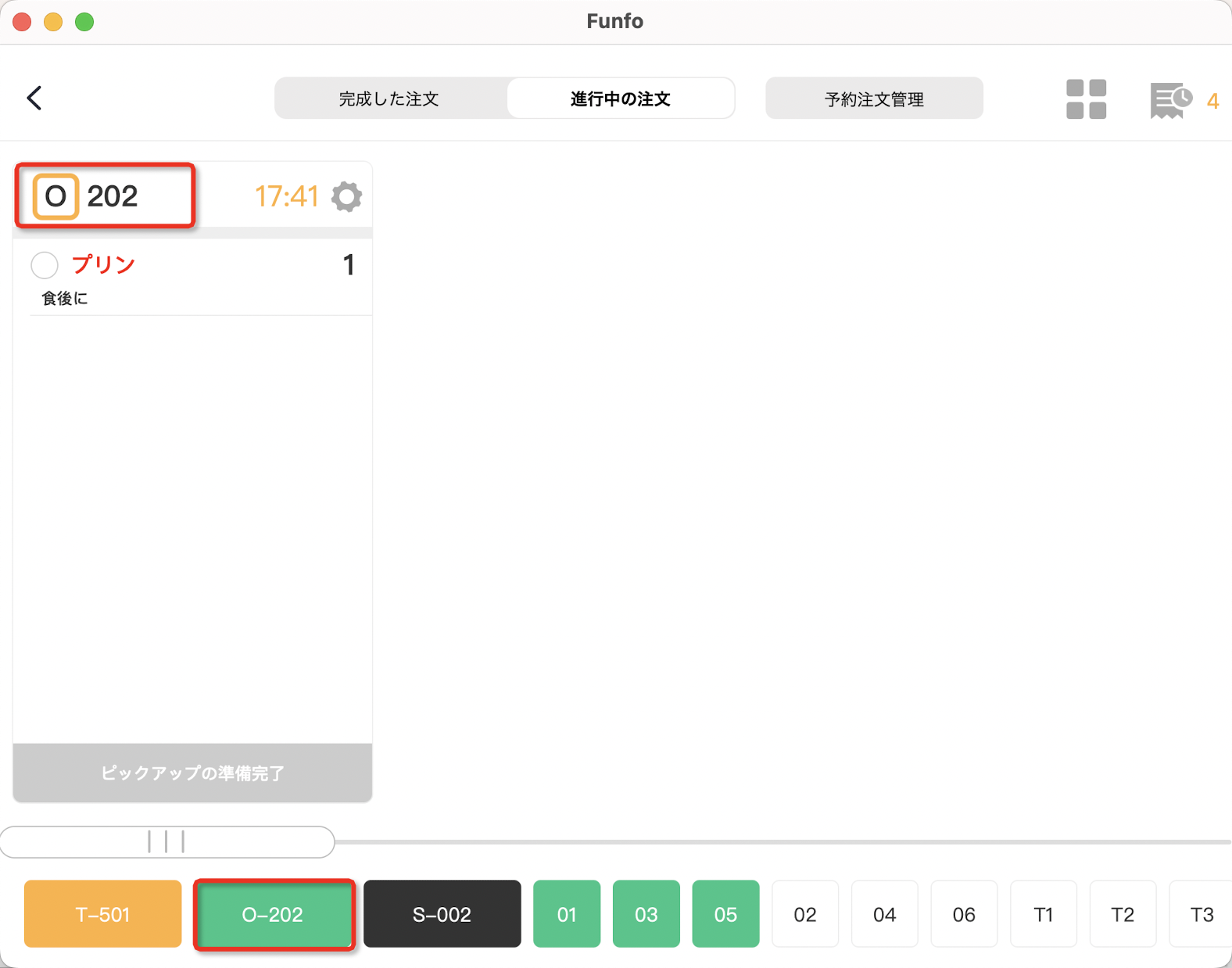This screenshot has height=968, width=1232.
Task: Go back using the left chevron arrow
Action: pos(34,98)
